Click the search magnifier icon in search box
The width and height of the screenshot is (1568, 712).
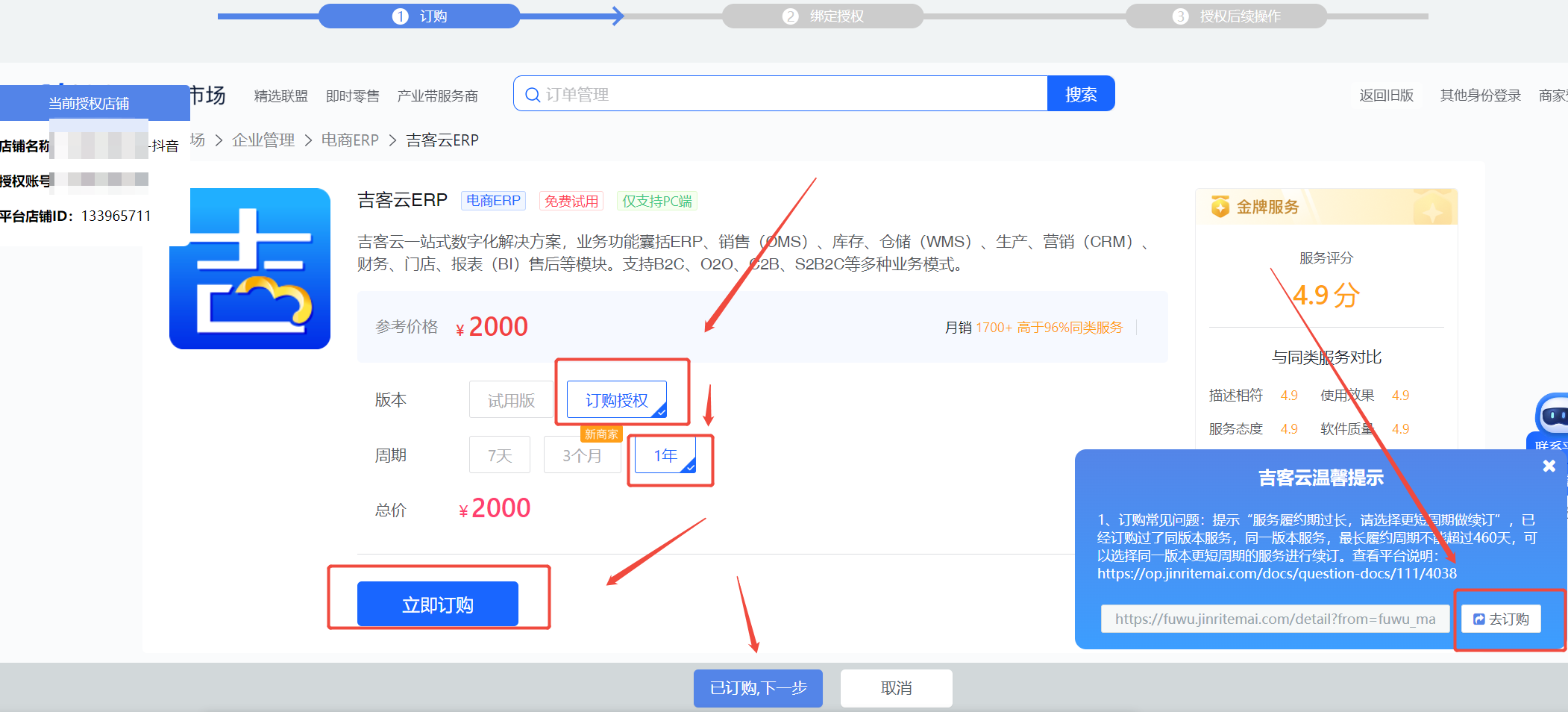533,95
